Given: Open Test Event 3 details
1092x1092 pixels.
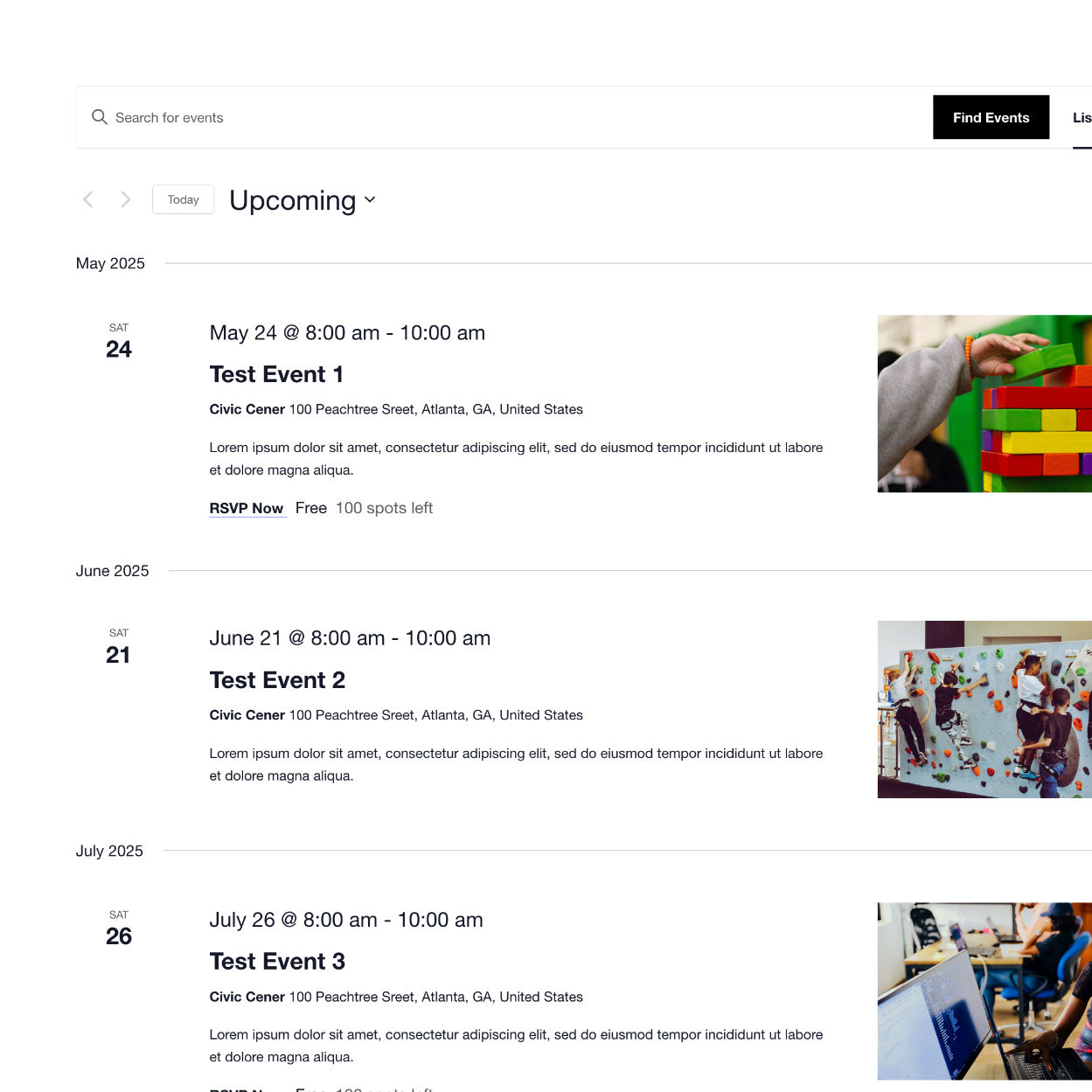Looking at the screenshot, I should [x=277, y=961].
